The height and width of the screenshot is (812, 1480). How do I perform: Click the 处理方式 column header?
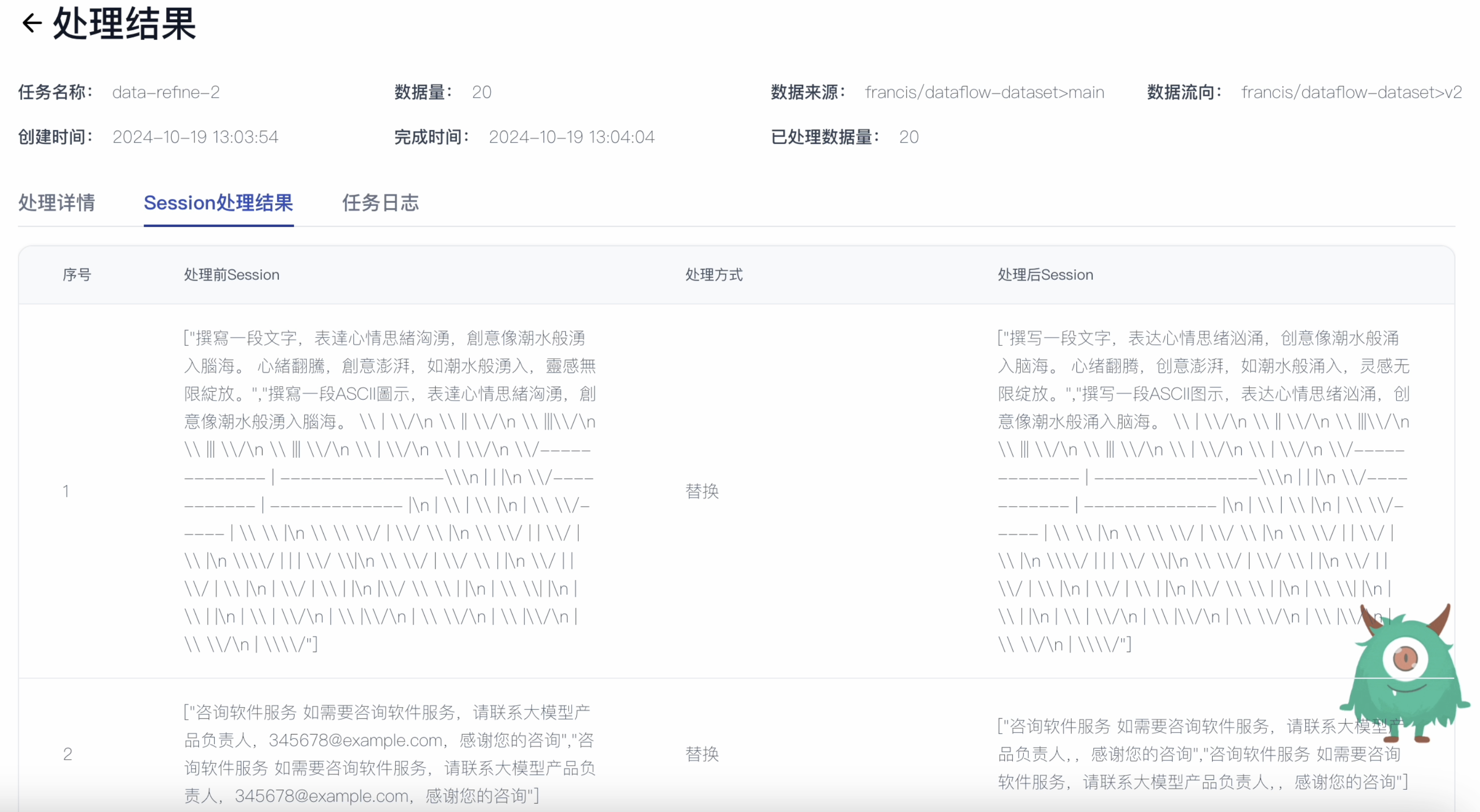coord(713,275)
